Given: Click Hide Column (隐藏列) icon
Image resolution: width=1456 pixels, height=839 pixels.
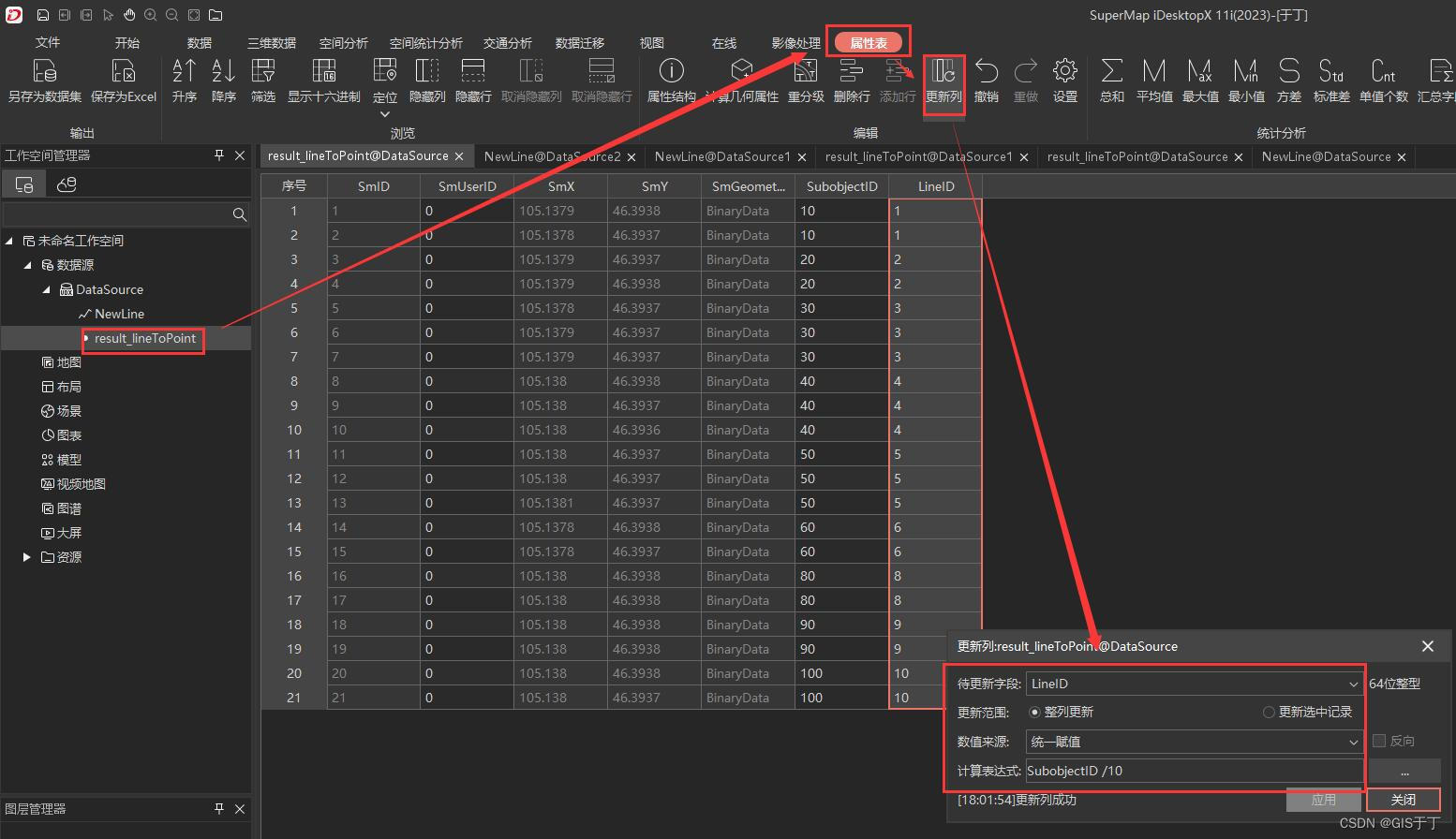Looking at the screenshot, I should click(x=427, y=71).
